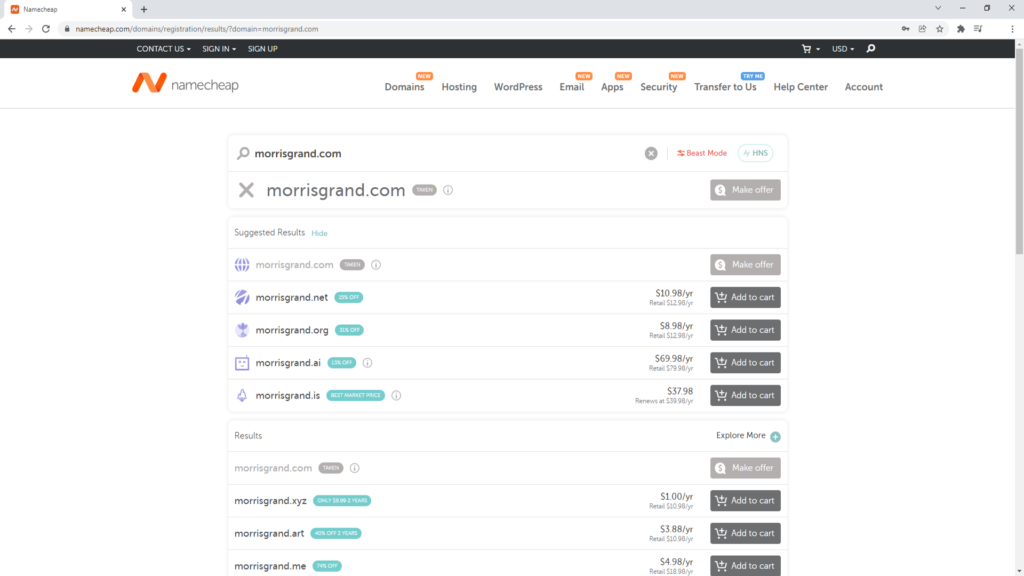
Task: Click the .org icon beside morrisgrand.org
Action: 242,330
